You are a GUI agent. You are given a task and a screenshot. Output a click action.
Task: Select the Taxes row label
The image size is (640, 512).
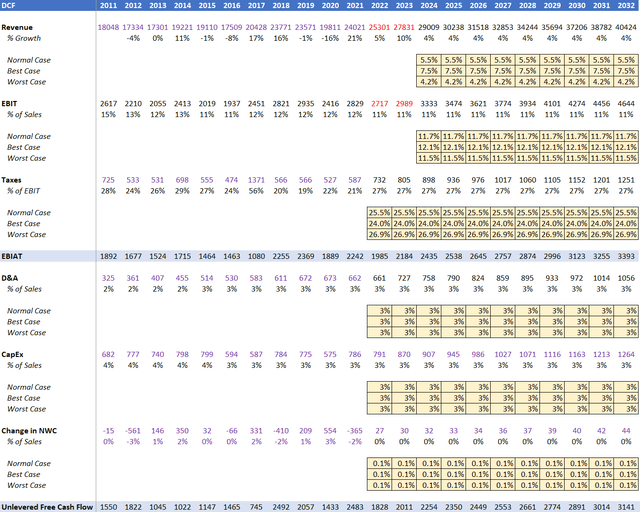11,180
